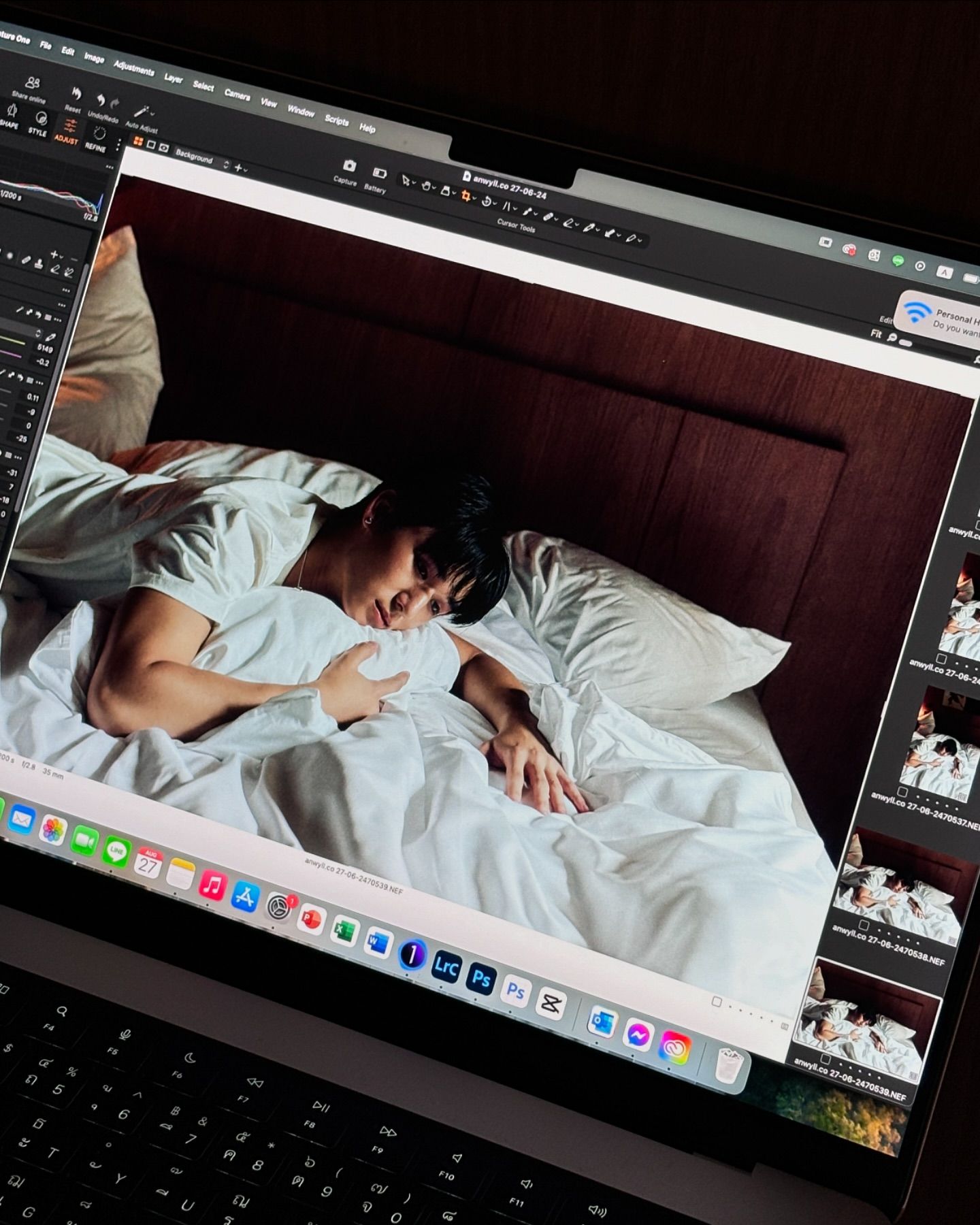The width and height of the screenshot is (980, 1225).
Task: Click the LINE icon in menu bar
Action: [x=898, y=260]
